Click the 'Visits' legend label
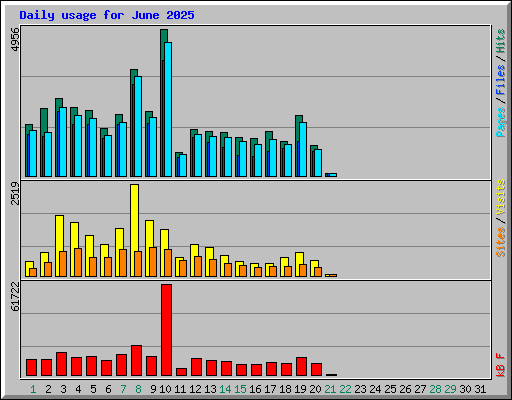Image resolution: width=512 pixels, height=400 pixels. 501,197
